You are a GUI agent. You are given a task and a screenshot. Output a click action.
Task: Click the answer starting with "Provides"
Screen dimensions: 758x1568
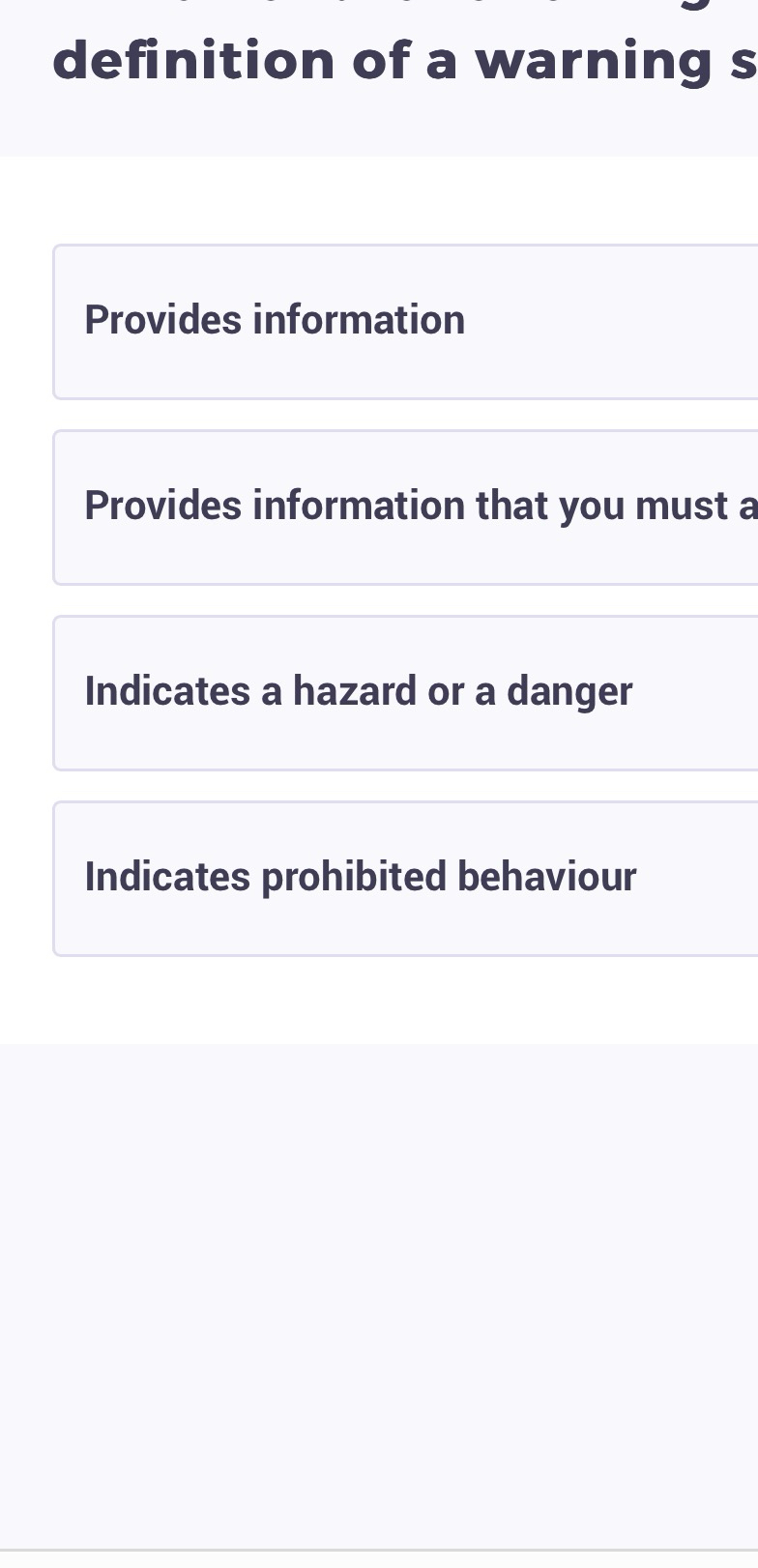pyautogui.click(x=387, y=322)
